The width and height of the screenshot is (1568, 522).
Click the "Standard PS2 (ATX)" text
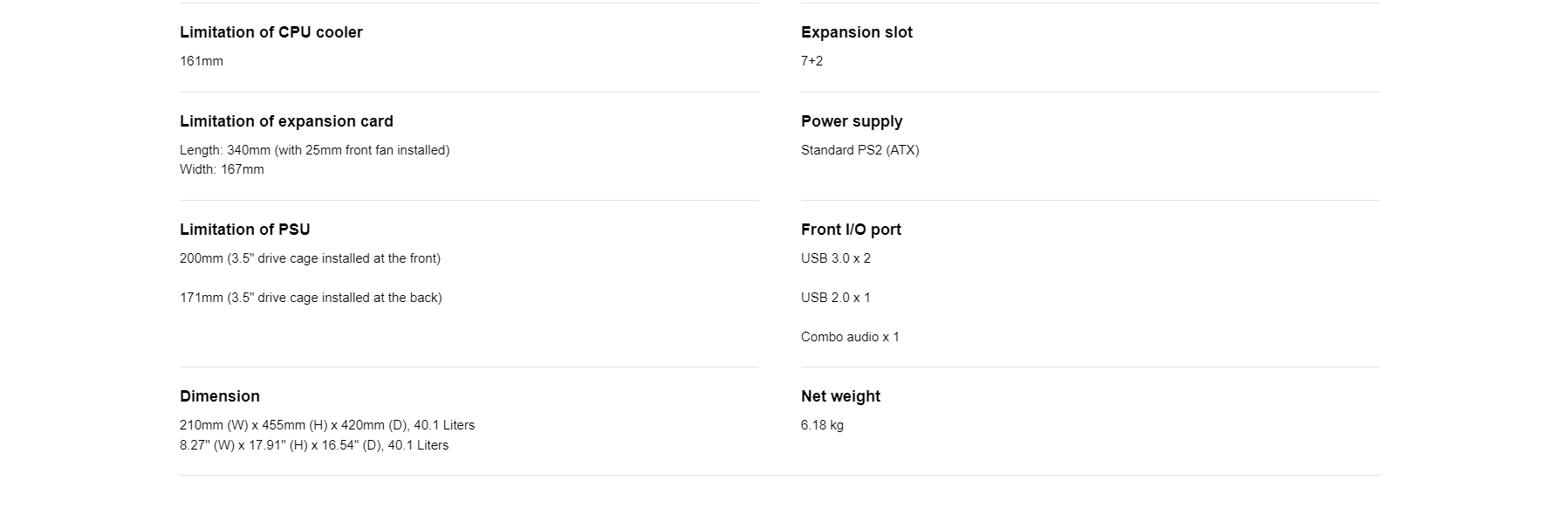click(x=859, y=150)
